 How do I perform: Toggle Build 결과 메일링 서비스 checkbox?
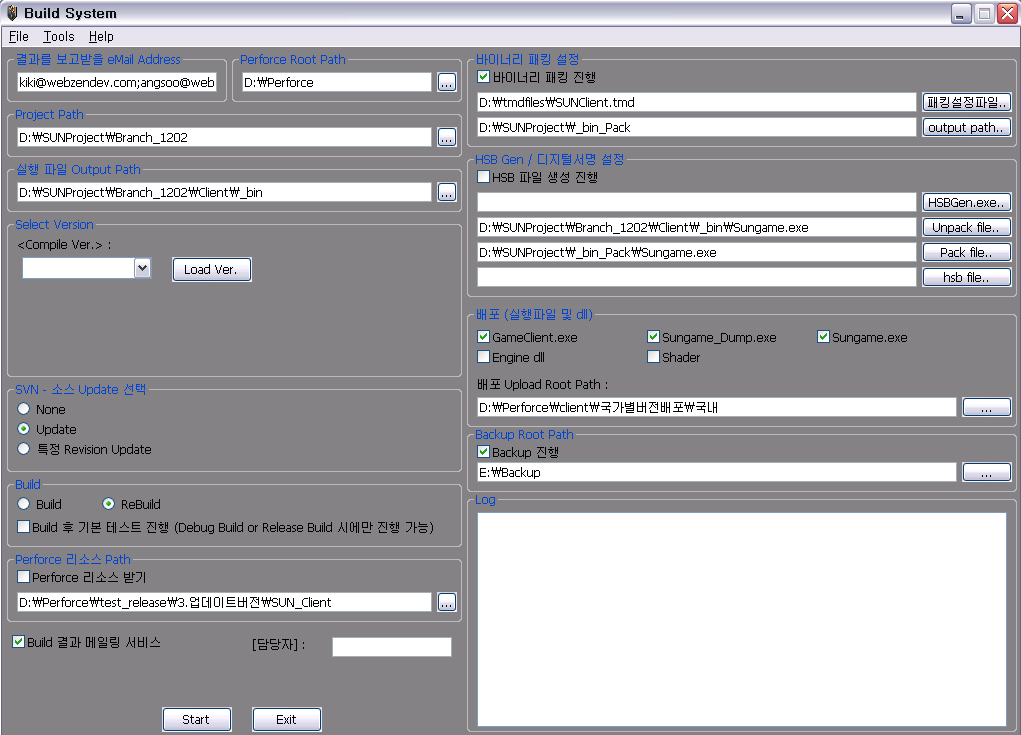(19, 642)
